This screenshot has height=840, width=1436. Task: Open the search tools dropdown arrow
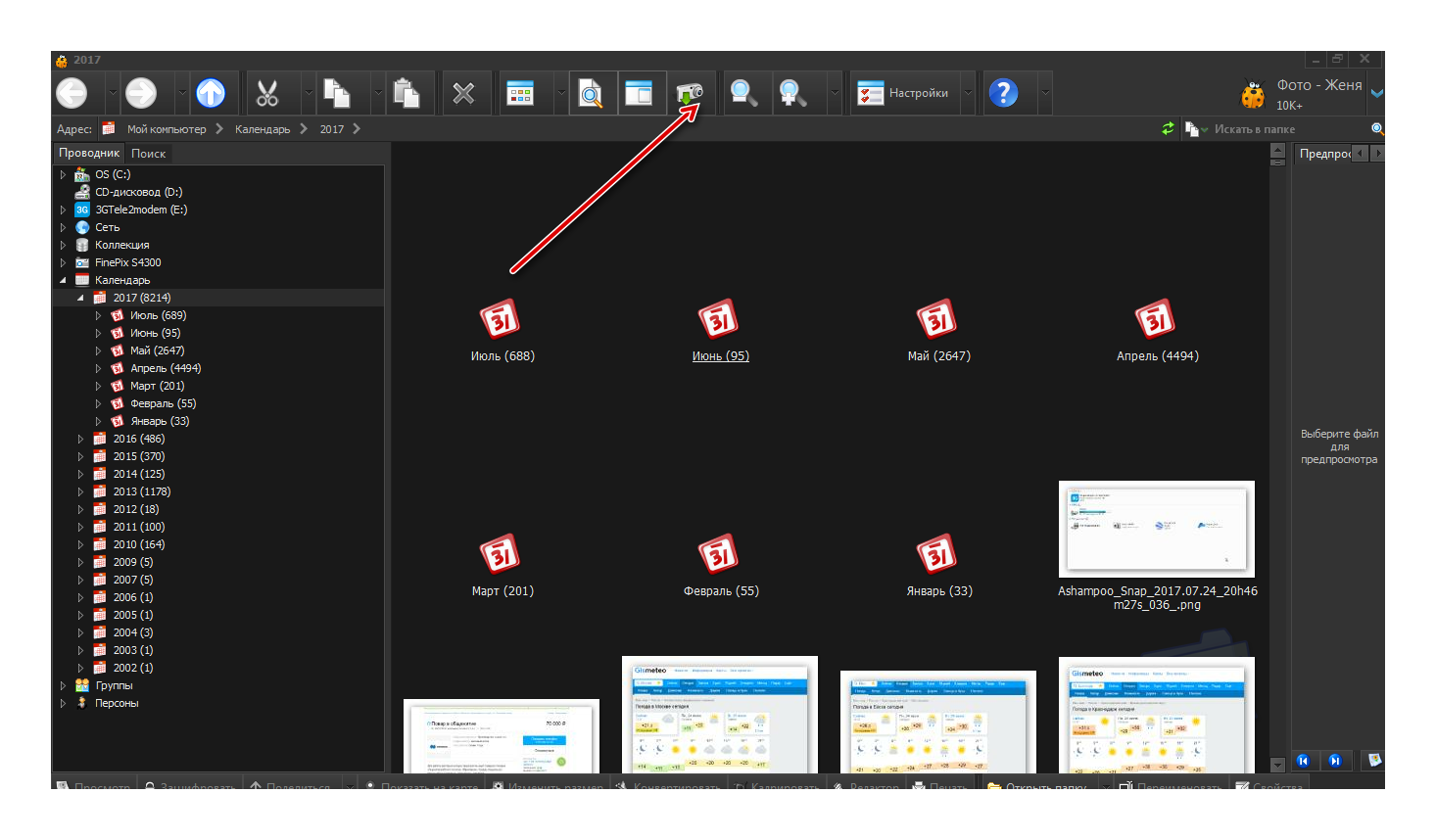click(834, 93)
